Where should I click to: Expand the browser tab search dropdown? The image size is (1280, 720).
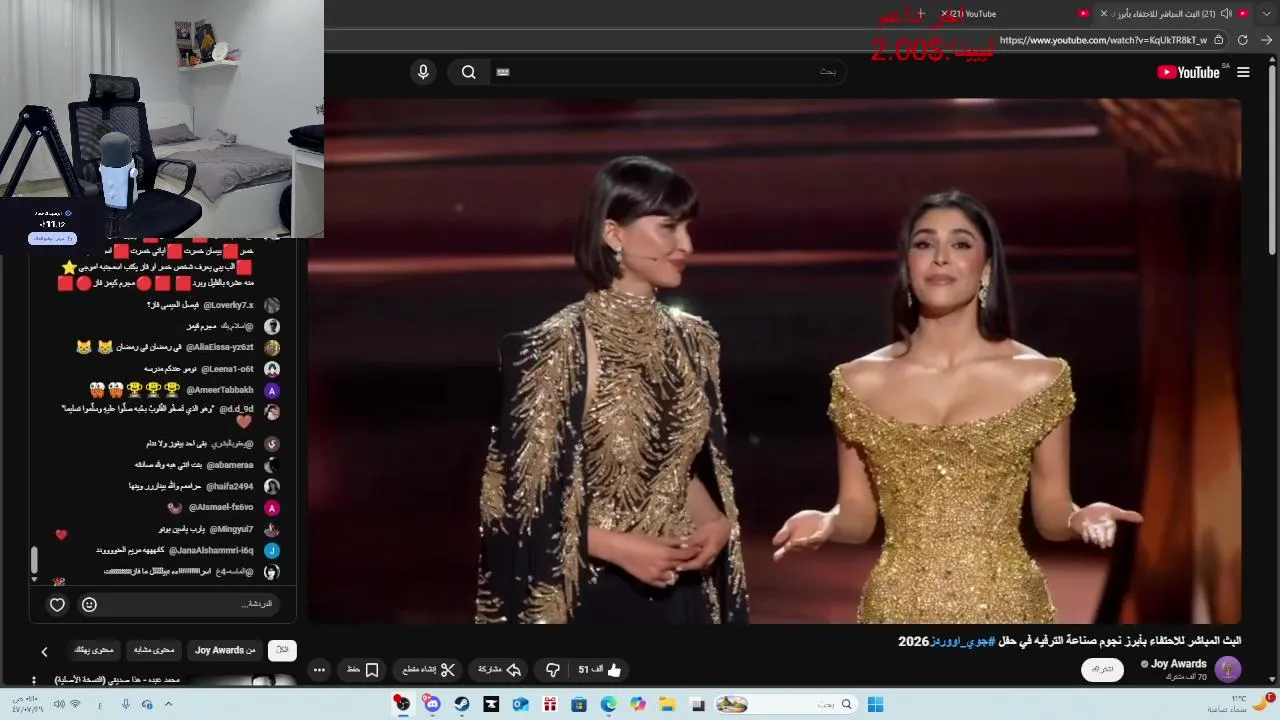point(1267,14)
